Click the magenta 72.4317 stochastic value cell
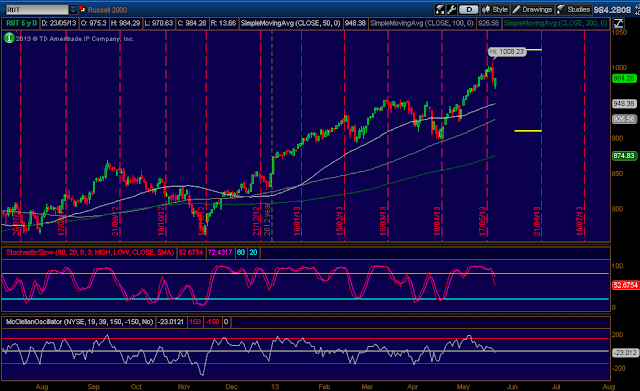The width and height of the screenshot is (640, 391). [x=220, y=253]
